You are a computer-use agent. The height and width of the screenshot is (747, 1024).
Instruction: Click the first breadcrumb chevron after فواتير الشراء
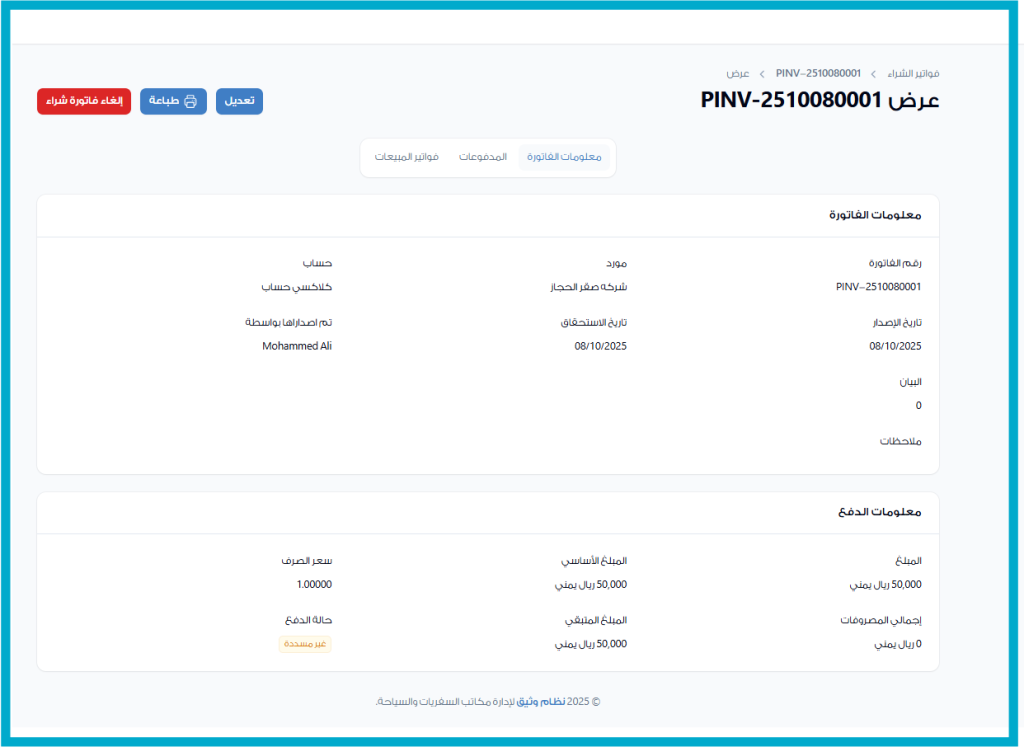(x=873, y=74)
